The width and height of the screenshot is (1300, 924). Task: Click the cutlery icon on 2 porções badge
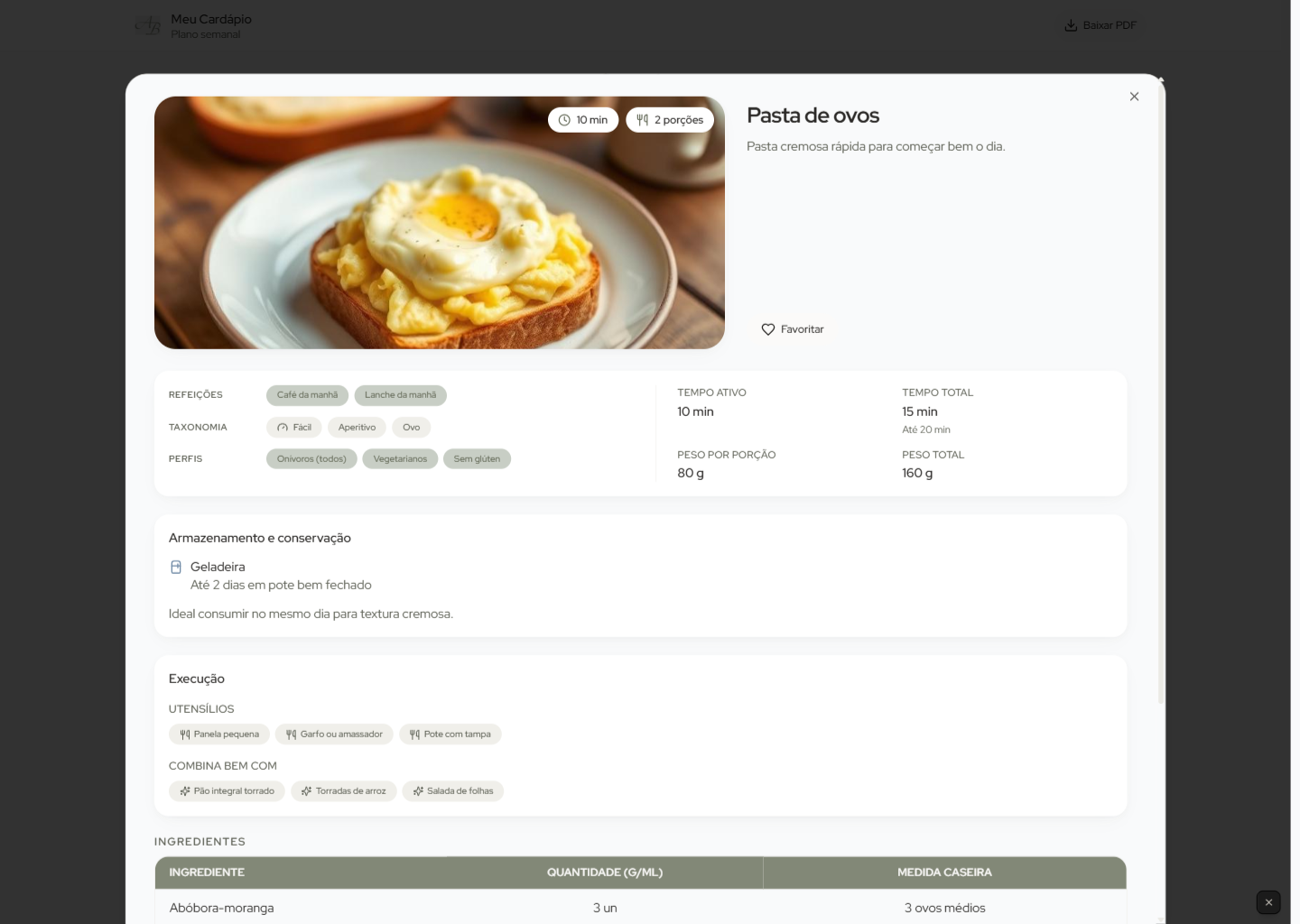643,120
